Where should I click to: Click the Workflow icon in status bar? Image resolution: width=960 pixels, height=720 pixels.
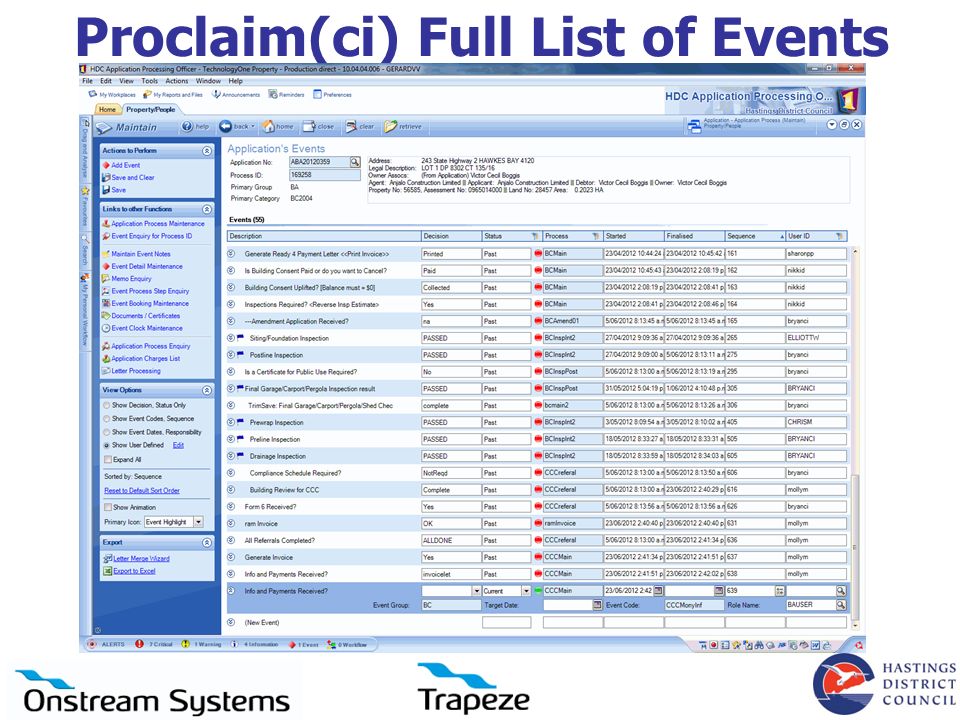pos(331,644)
